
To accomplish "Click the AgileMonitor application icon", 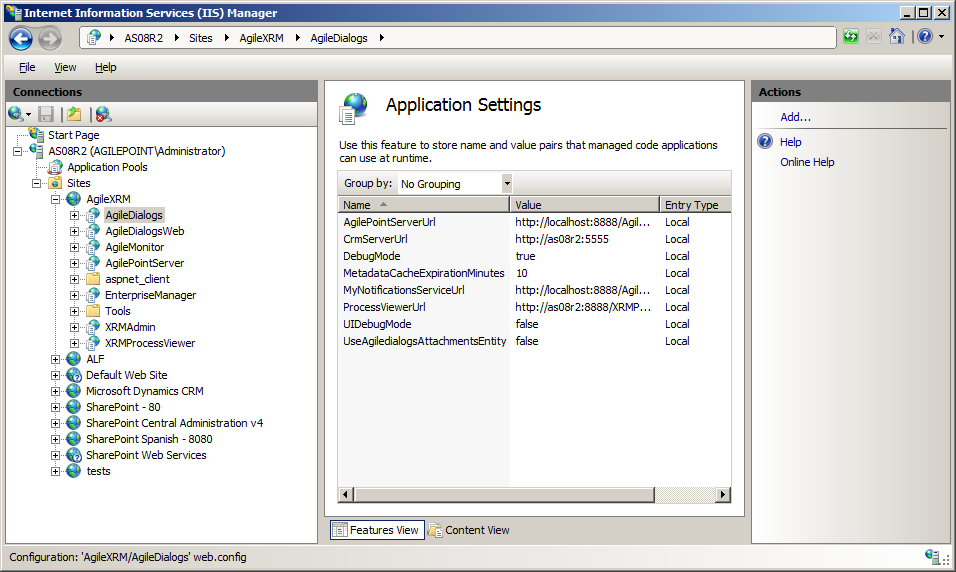I will point(93,247).
